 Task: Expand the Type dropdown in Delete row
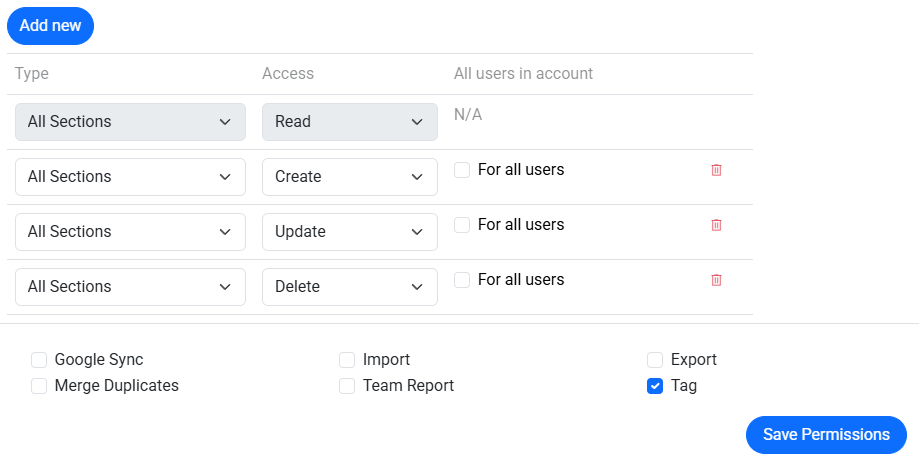pos(130,287)
